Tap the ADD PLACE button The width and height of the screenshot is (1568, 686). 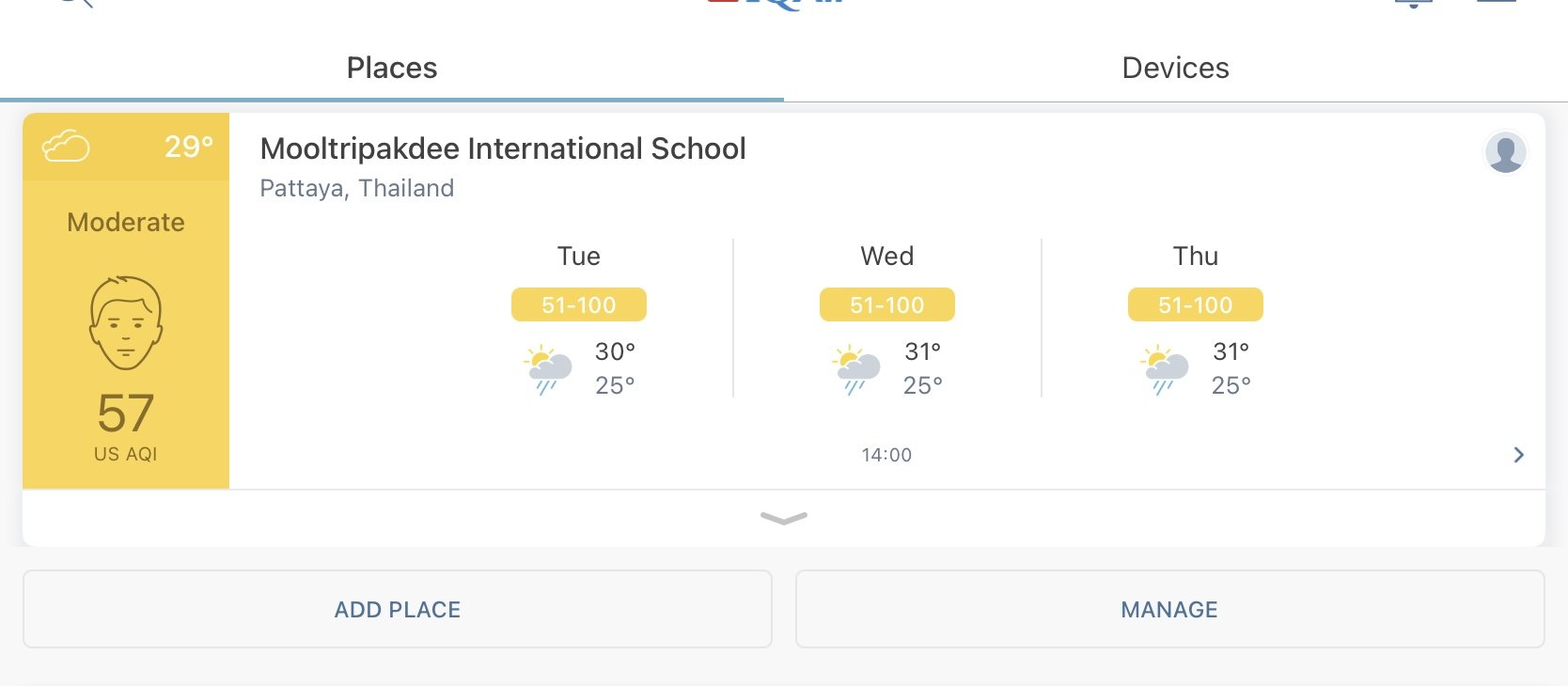coord(398,609)
